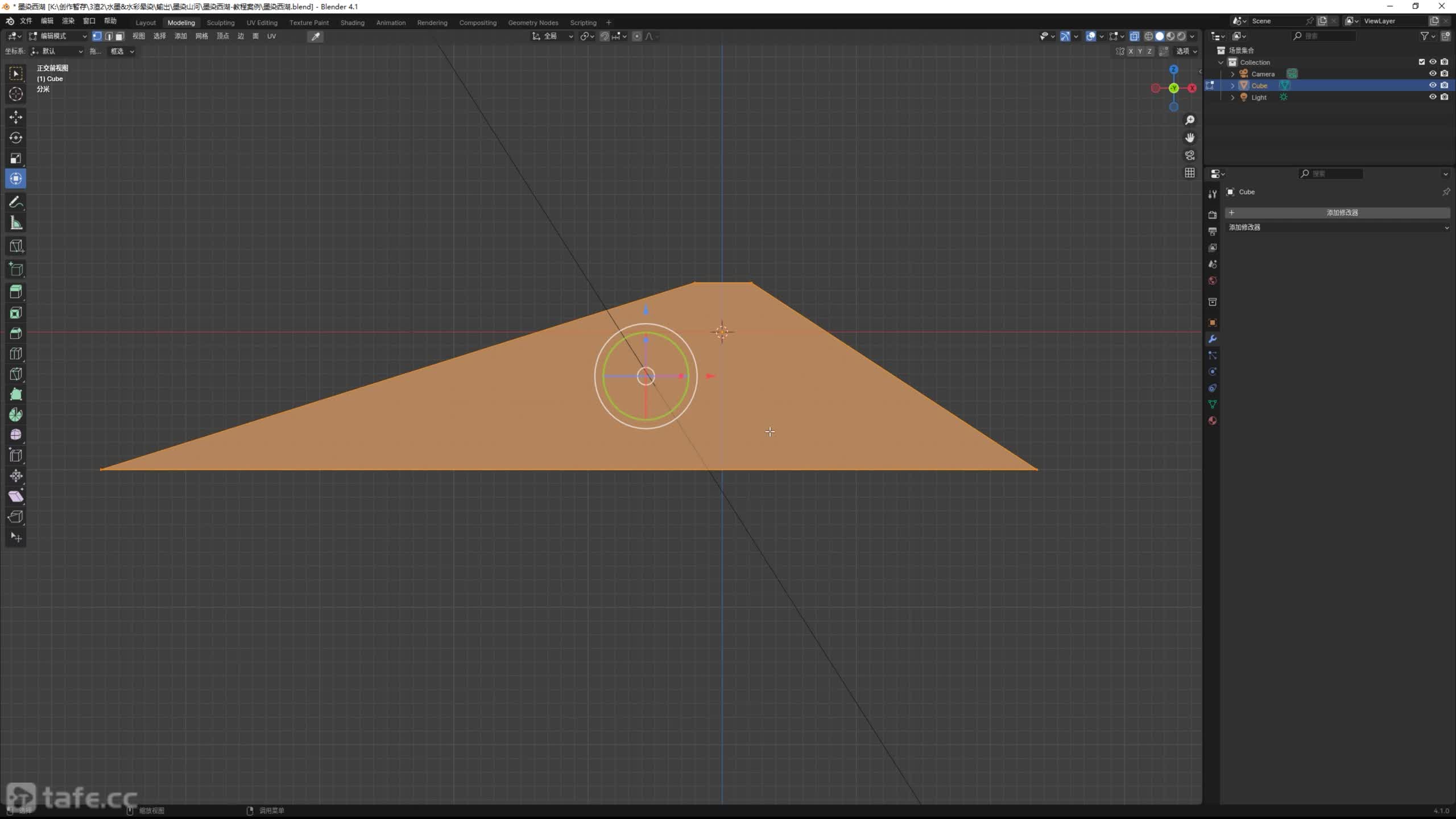Select the Scale tool icon
This screenshot has height=819, width=1456.
(x=15, y=158)
